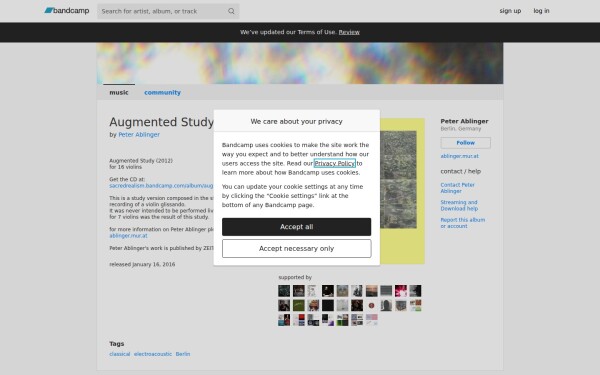Click the Follow button
Viewport: 600px width, 375px height.
pyautogui.click(x=465, y=143)
